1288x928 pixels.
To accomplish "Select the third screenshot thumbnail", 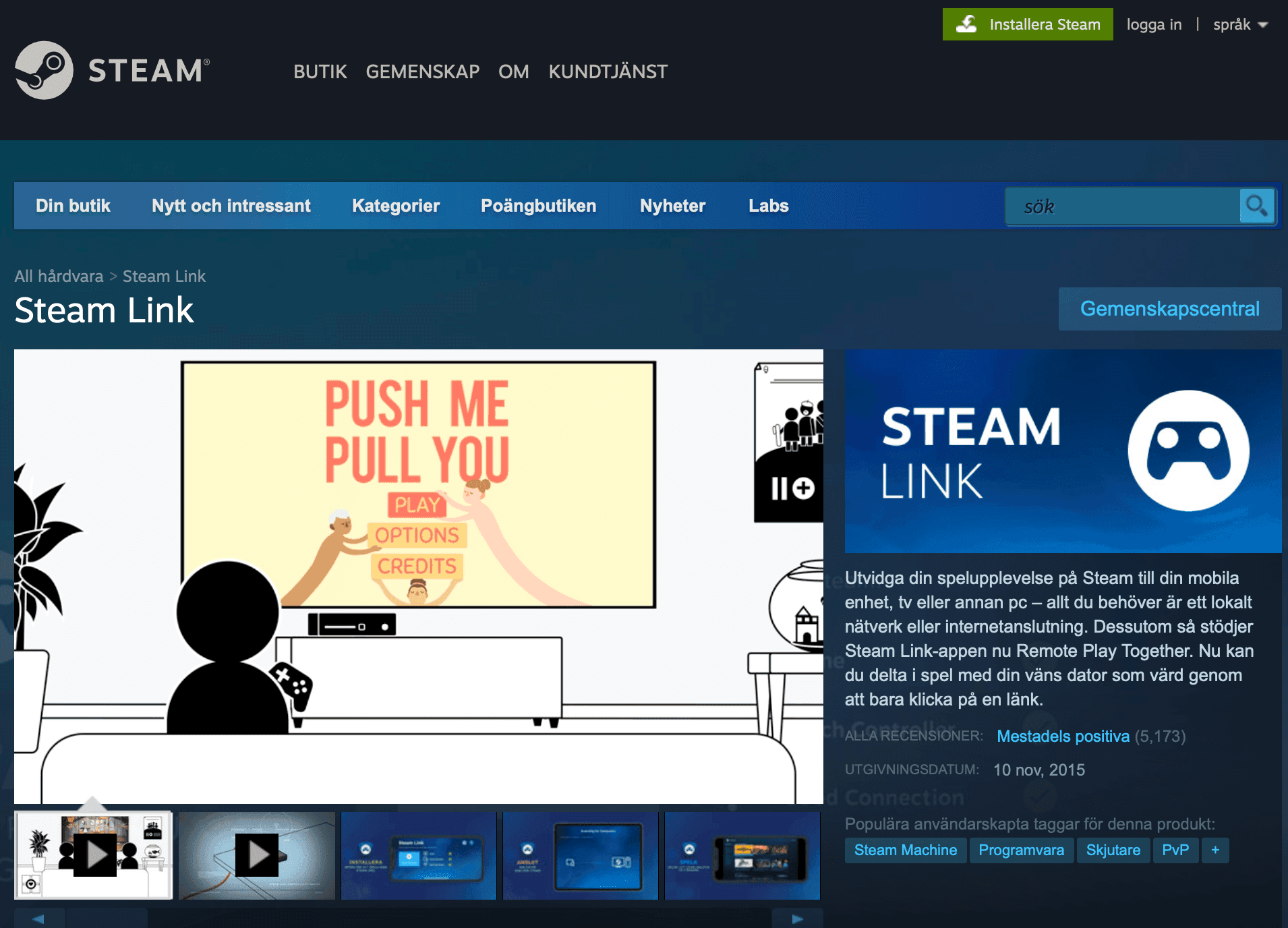I will 419,855.
